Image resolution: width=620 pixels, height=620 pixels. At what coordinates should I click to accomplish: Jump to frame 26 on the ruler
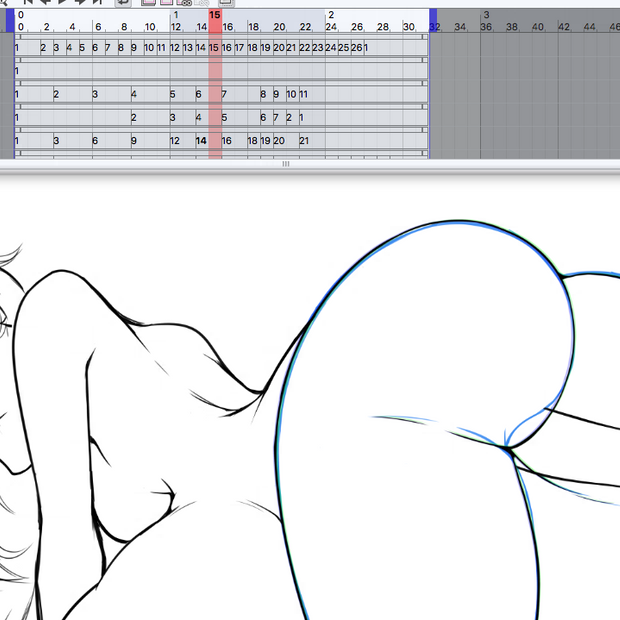coord(357,27)
